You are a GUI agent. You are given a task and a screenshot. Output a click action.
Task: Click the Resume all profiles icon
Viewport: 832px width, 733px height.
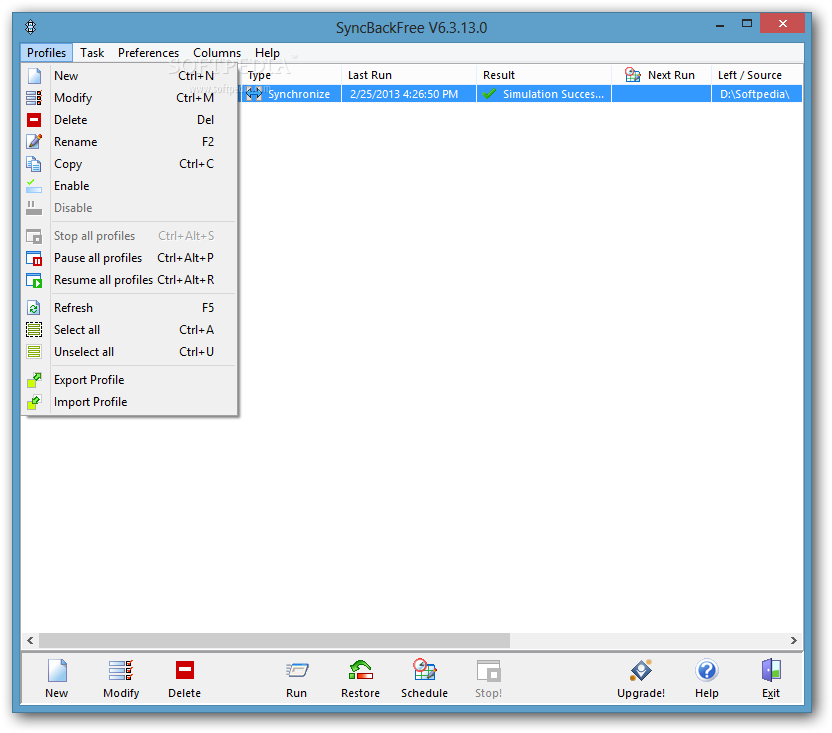tap(34, 280)
